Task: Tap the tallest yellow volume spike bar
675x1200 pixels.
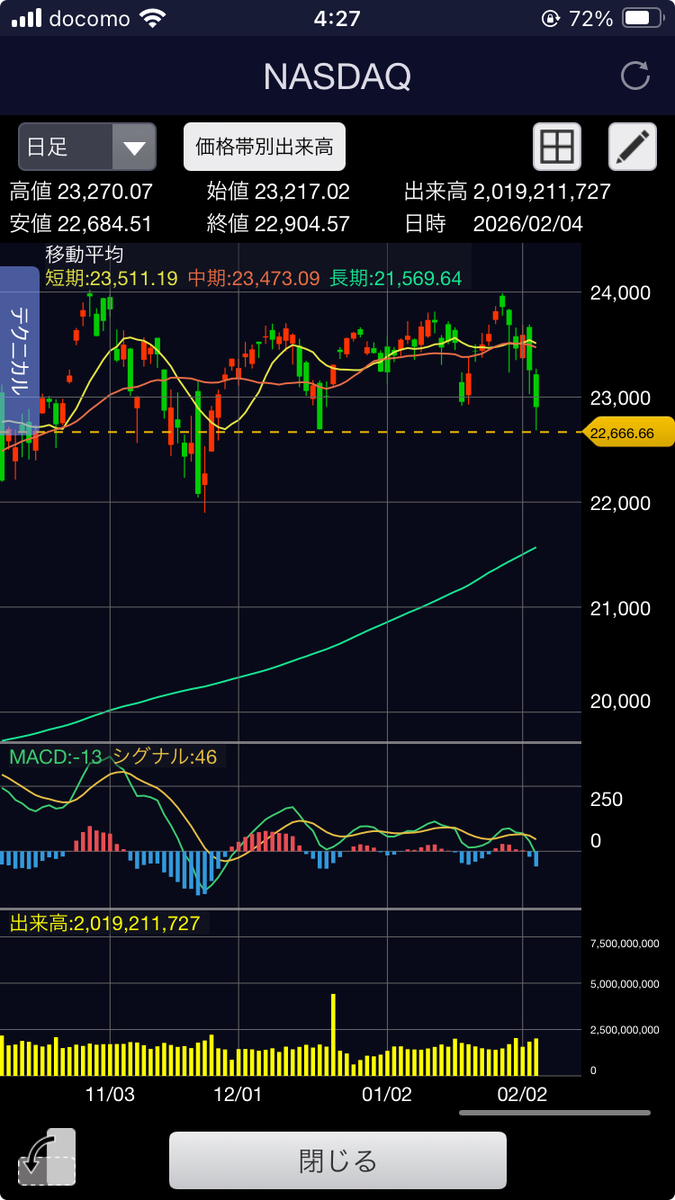Action: coord(333,1034)
